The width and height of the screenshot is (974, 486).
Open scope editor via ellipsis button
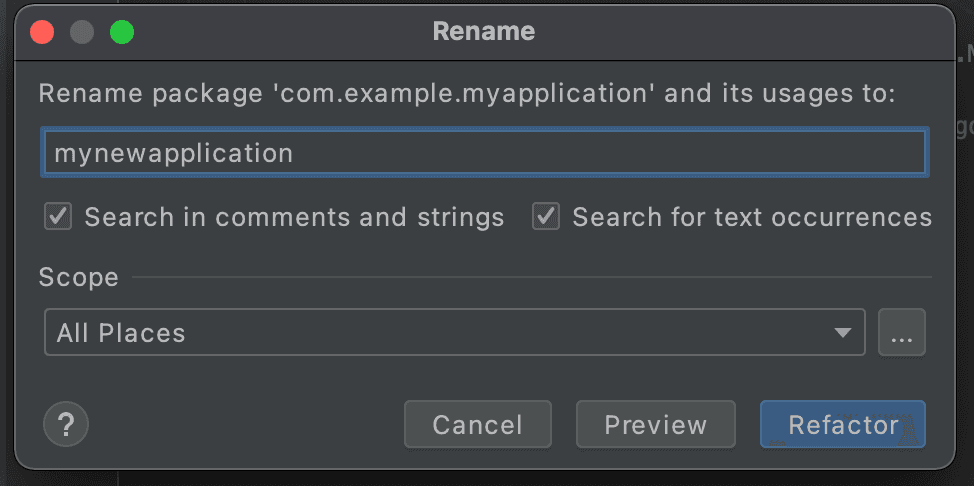pyautogui.click(x=901, y=333)
